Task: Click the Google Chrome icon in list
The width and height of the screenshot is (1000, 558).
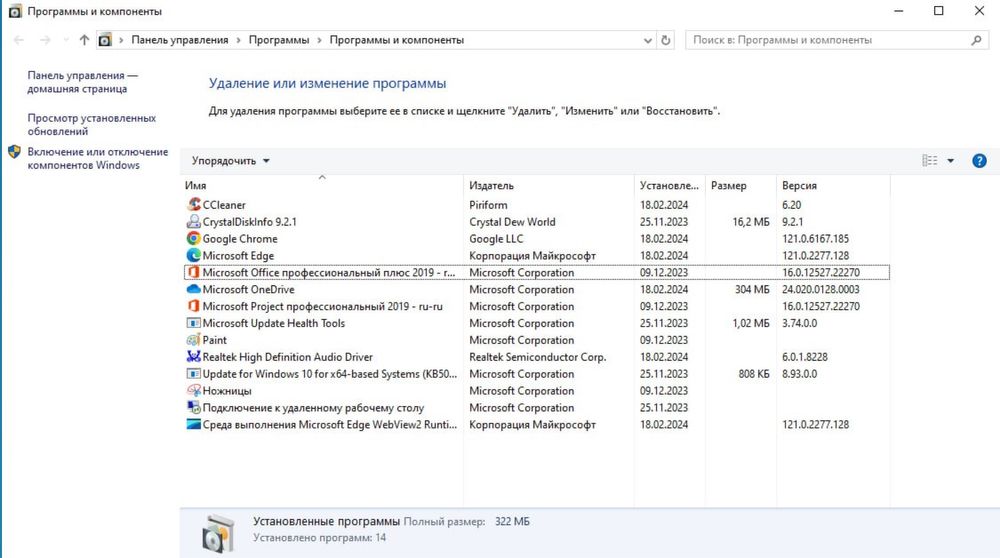Action: [193, 239]
